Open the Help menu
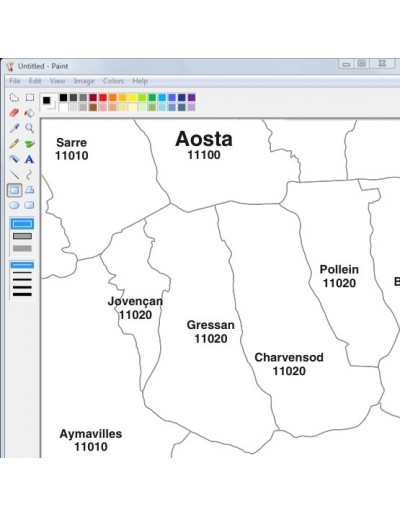Screen dimensions: 400x517 pos(140,81)
